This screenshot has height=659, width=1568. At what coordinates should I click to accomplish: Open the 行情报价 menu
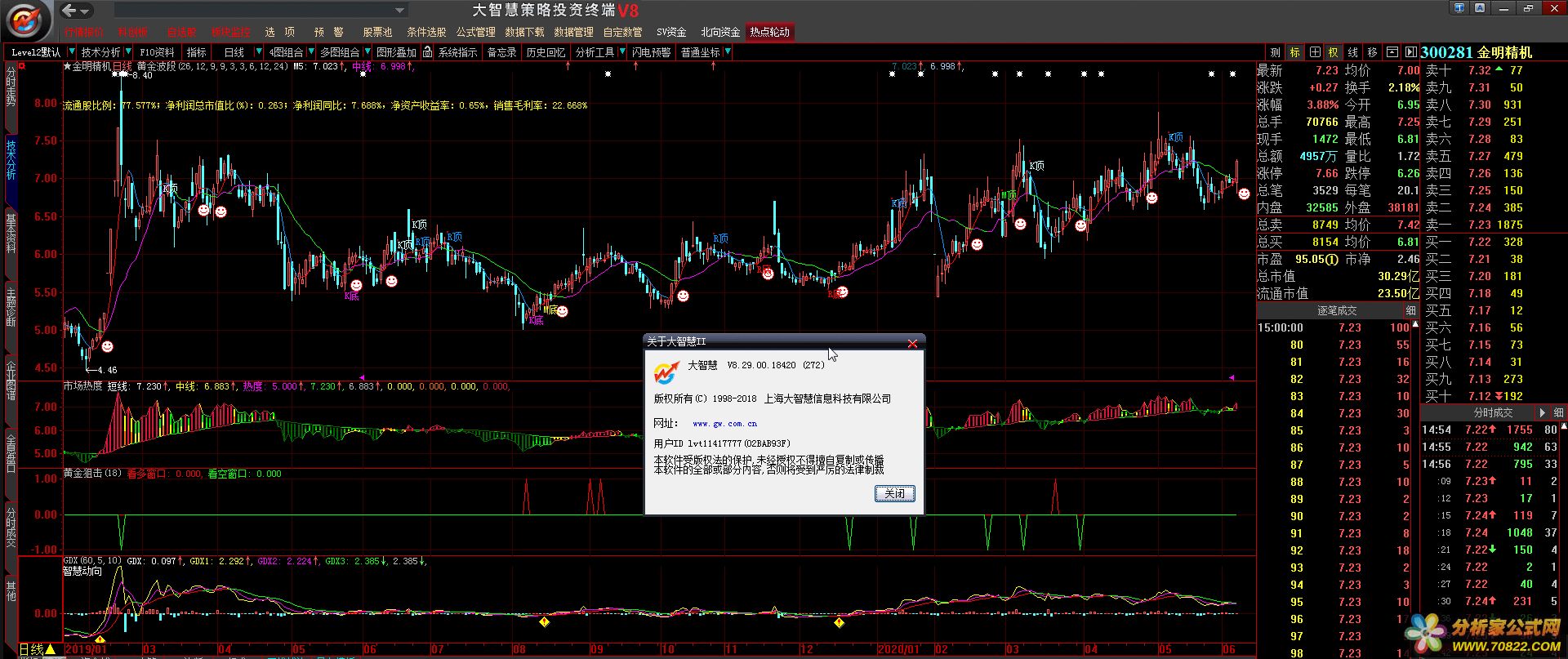[84, 32]
